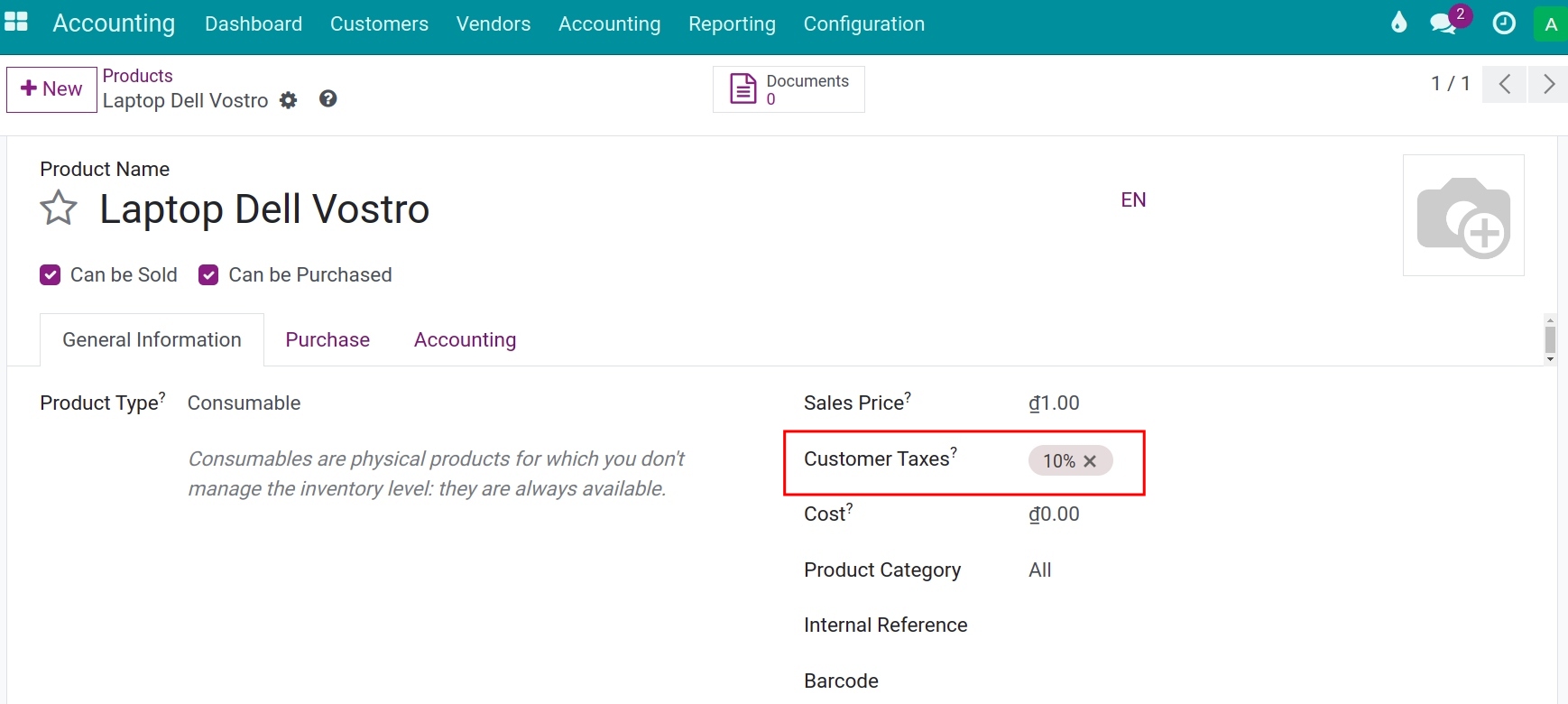Click the EN translation button
This screenshot has width=1568, height=704.
tap(1133, 199)
